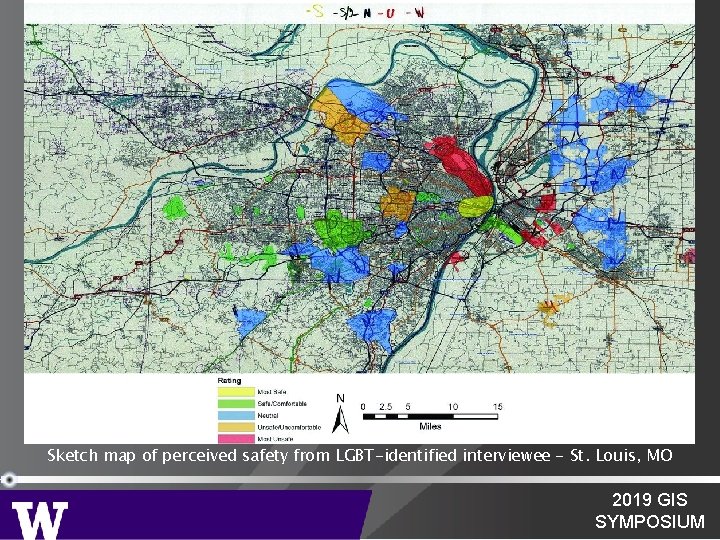Click the 'Neutral' legend label
720x540 pixels.
click(x=268, y=416)
